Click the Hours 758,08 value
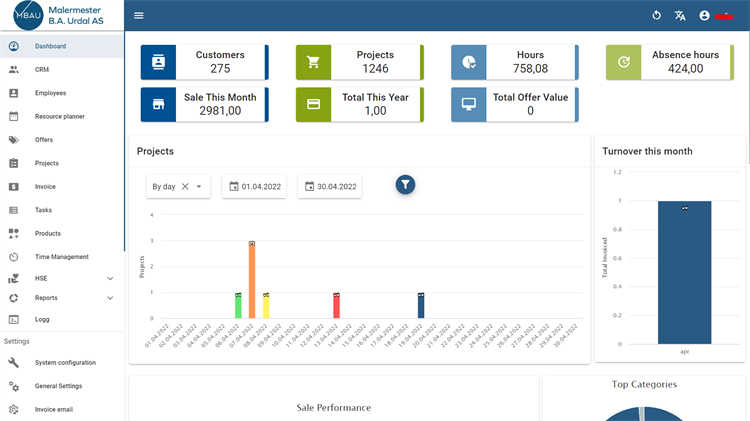This screenshot has width=750, height=421. pos(530,69)
